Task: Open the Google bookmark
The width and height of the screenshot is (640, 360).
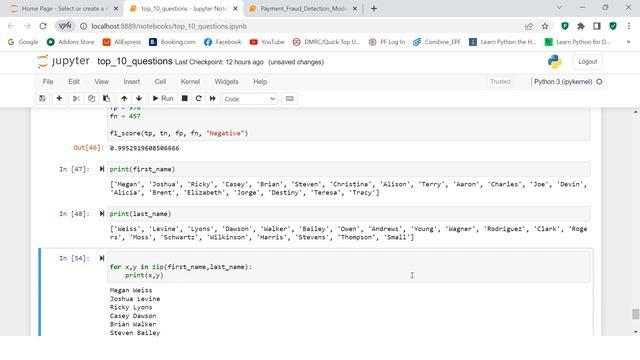Action: point(23,42)
